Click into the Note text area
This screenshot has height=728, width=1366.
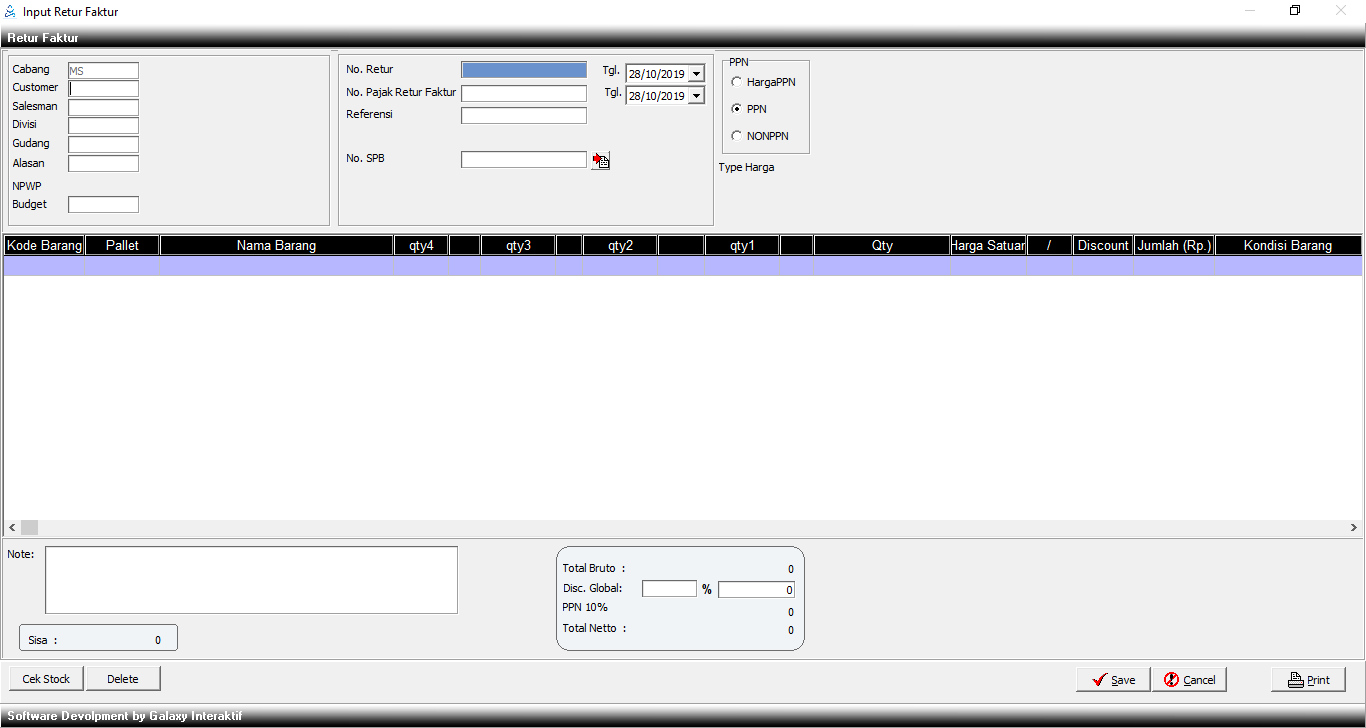(x=251, y=580)
